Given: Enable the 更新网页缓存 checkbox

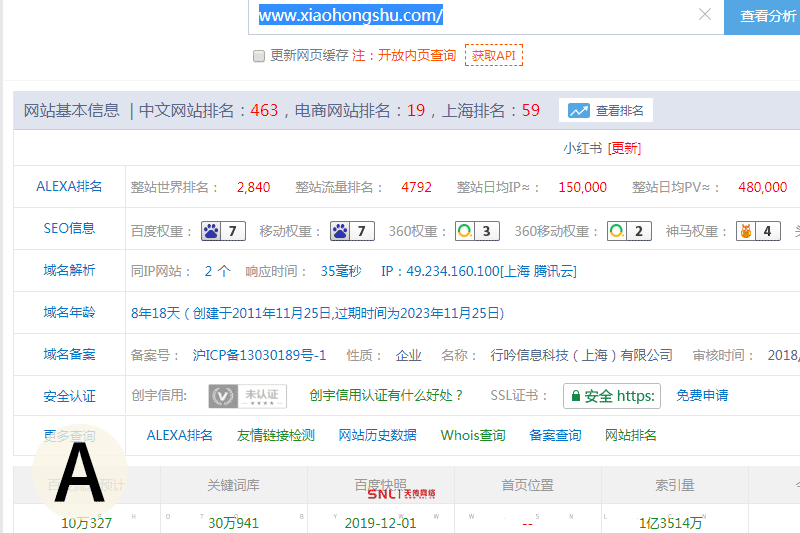Looking at the screenshot, I should click(259, 56).
